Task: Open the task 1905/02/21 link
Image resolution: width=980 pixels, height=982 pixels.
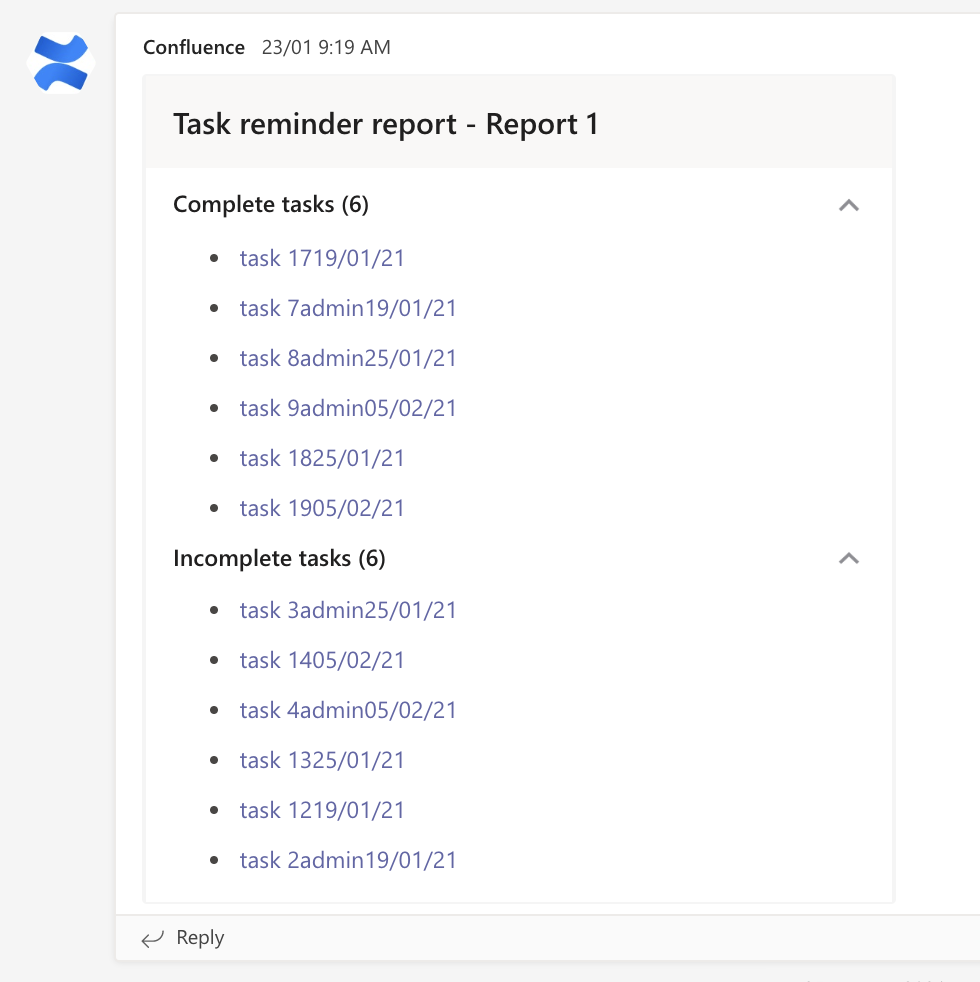Action: (322, 508)
